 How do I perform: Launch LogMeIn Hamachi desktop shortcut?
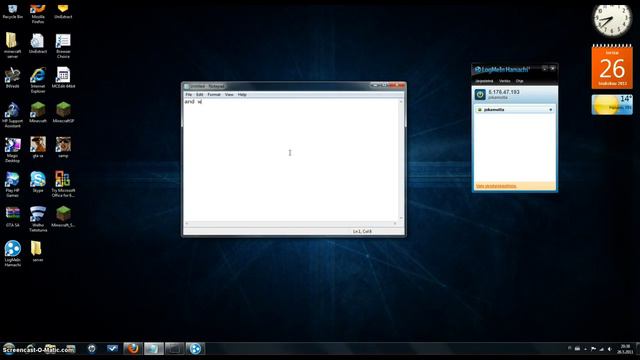click(13, 254)
